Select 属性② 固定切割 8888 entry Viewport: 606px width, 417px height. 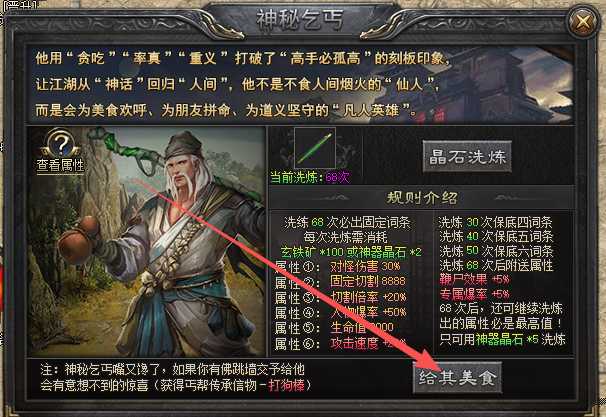(340, 281)
